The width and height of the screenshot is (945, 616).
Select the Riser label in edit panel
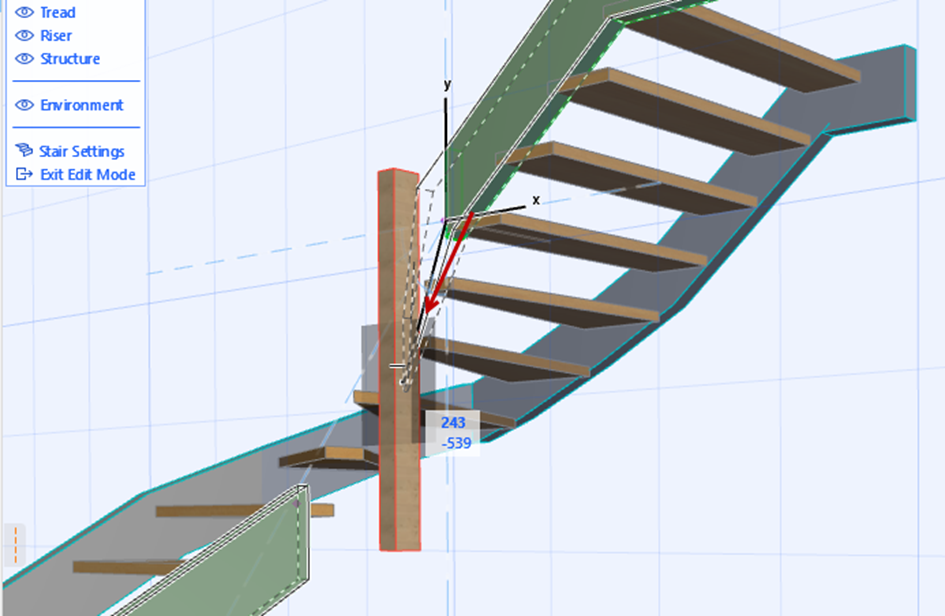coord(56,36)
